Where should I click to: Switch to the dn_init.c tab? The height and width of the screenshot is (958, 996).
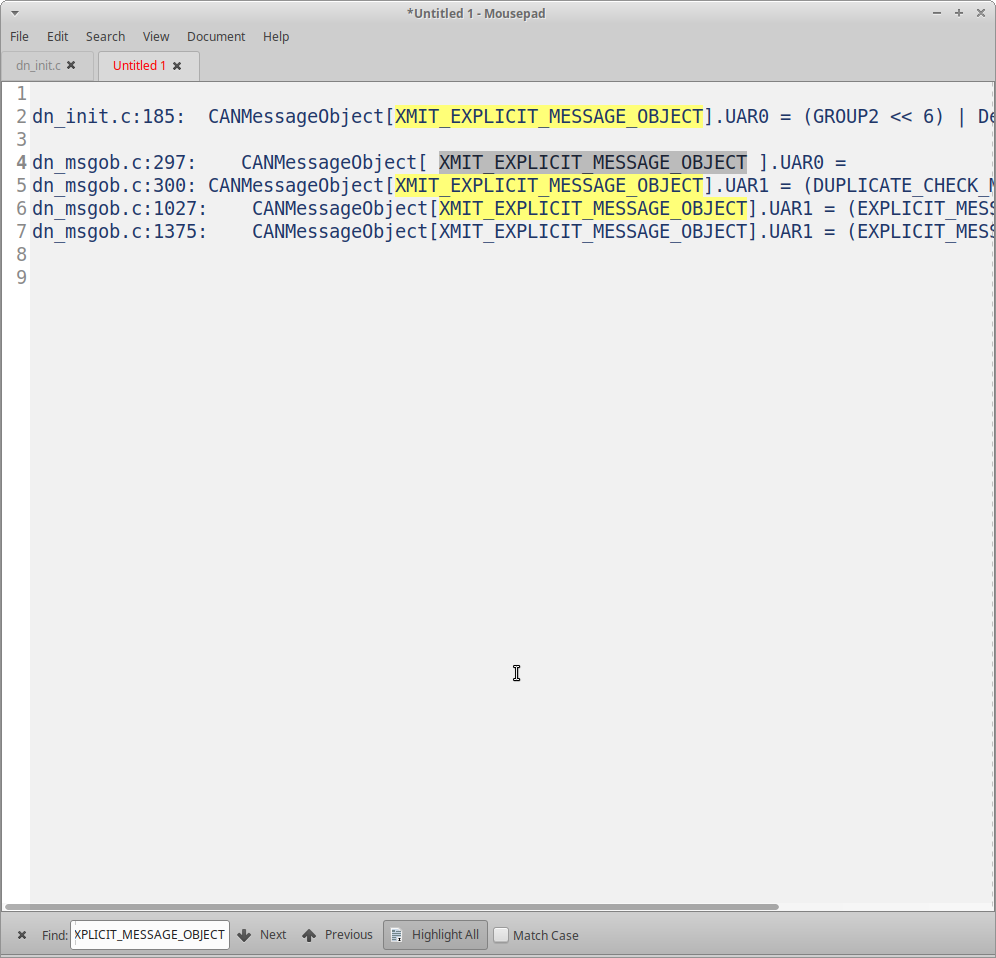coord(38,66)
